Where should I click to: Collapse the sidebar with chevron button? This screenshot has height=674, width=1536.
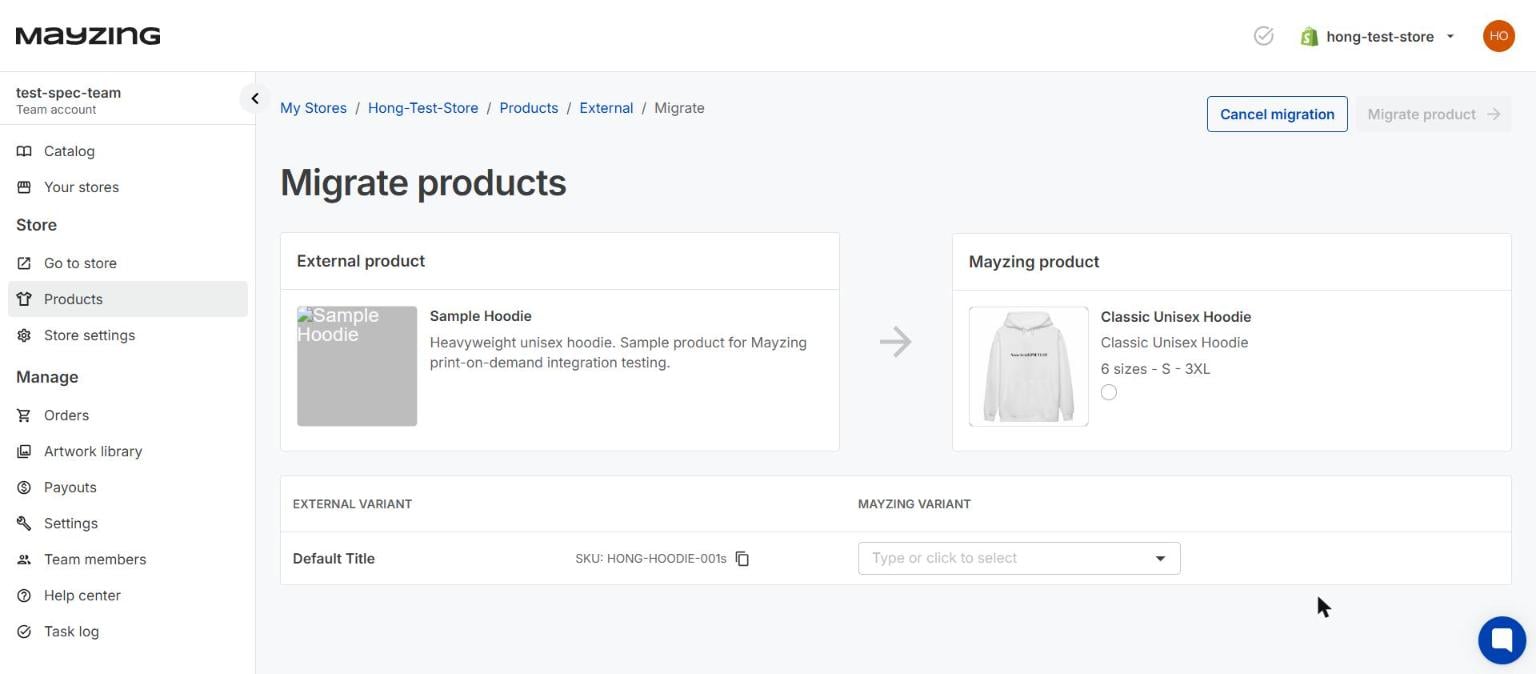click(254, 98)
